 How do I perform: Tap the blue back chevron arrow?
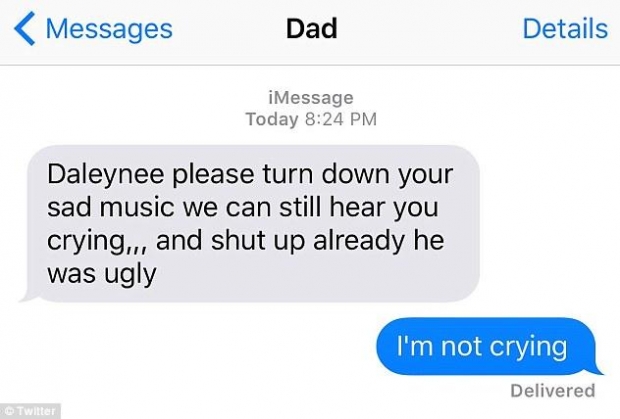(x=25, y=28)
